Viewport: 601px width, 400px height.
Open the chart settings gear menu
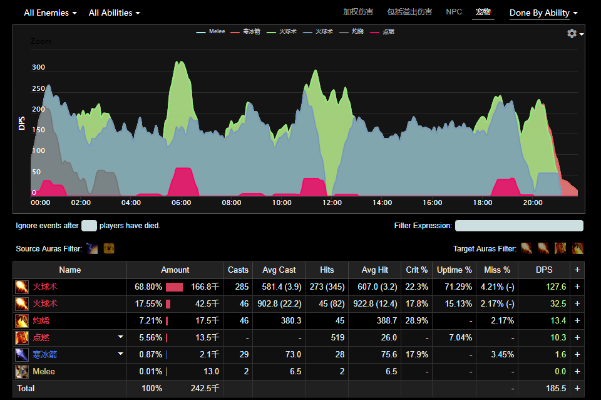574,33
